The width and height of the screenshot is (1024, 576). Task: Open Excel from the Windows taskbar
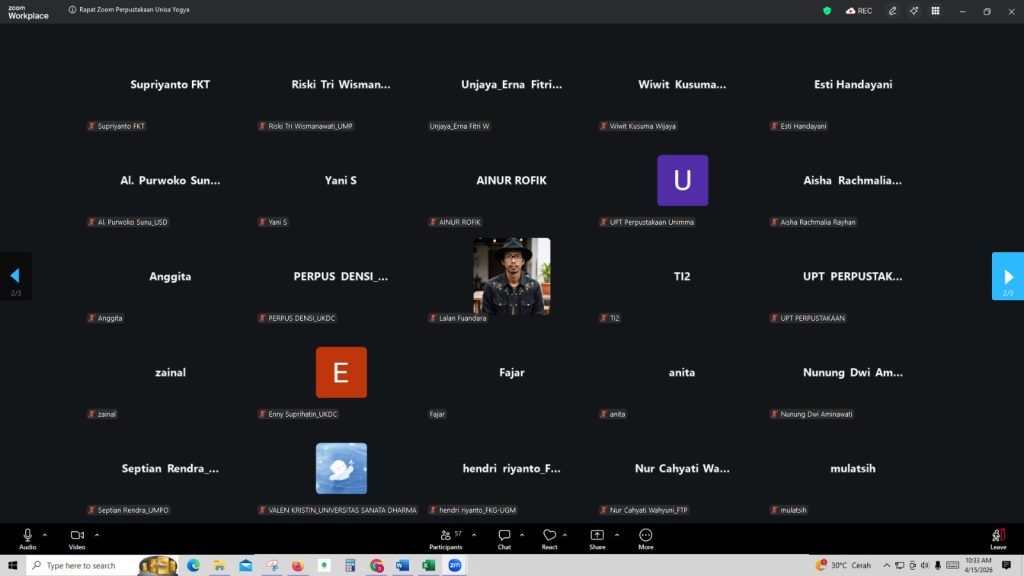click(x=428, y=566)
